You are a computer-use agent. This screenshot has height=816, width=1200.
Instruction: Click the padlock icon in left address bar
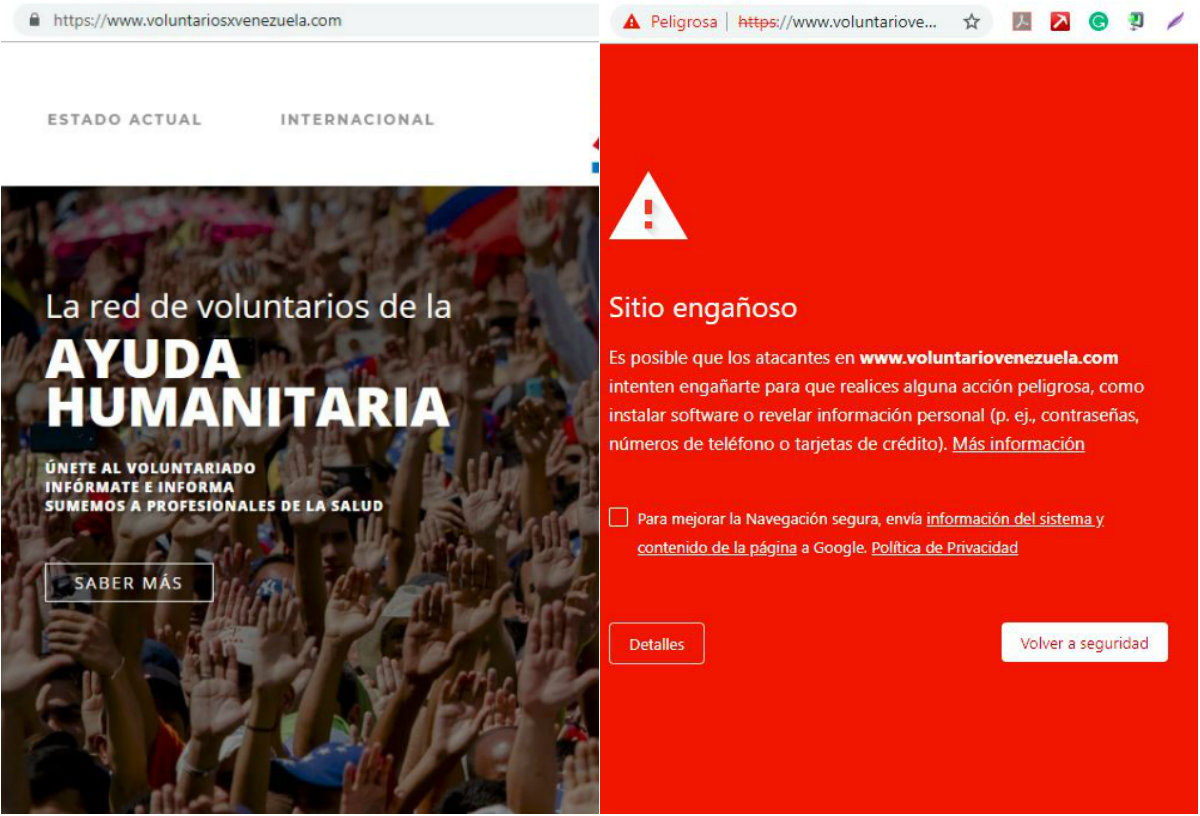click(x=36, y=20)
